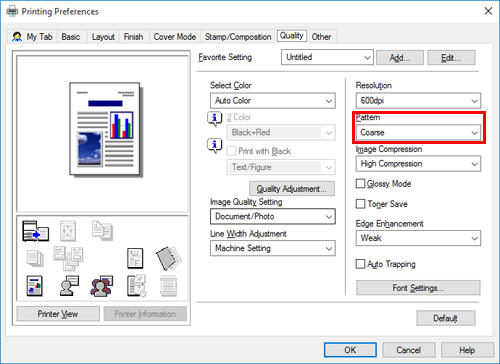The height and width of the screenshot is (364, 500).
Task: Click the single-person account track icon
Action: coord(69,286)
